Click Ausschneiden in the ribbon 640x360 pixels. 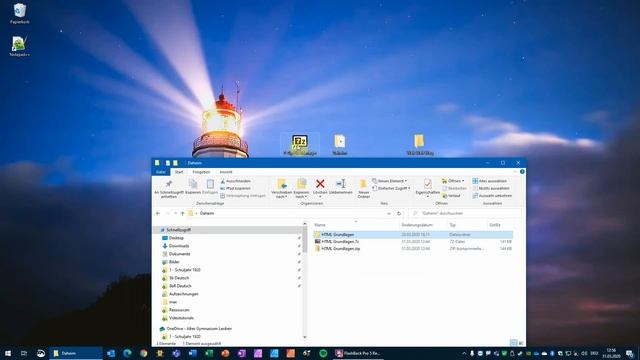point(236,181)
